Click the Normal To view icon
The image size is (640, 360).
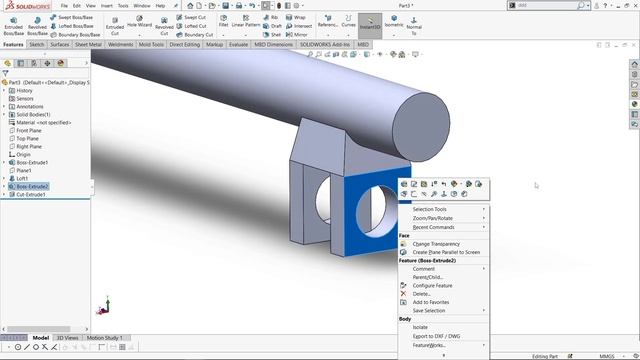pyautogui.click(x=414, y=27)
